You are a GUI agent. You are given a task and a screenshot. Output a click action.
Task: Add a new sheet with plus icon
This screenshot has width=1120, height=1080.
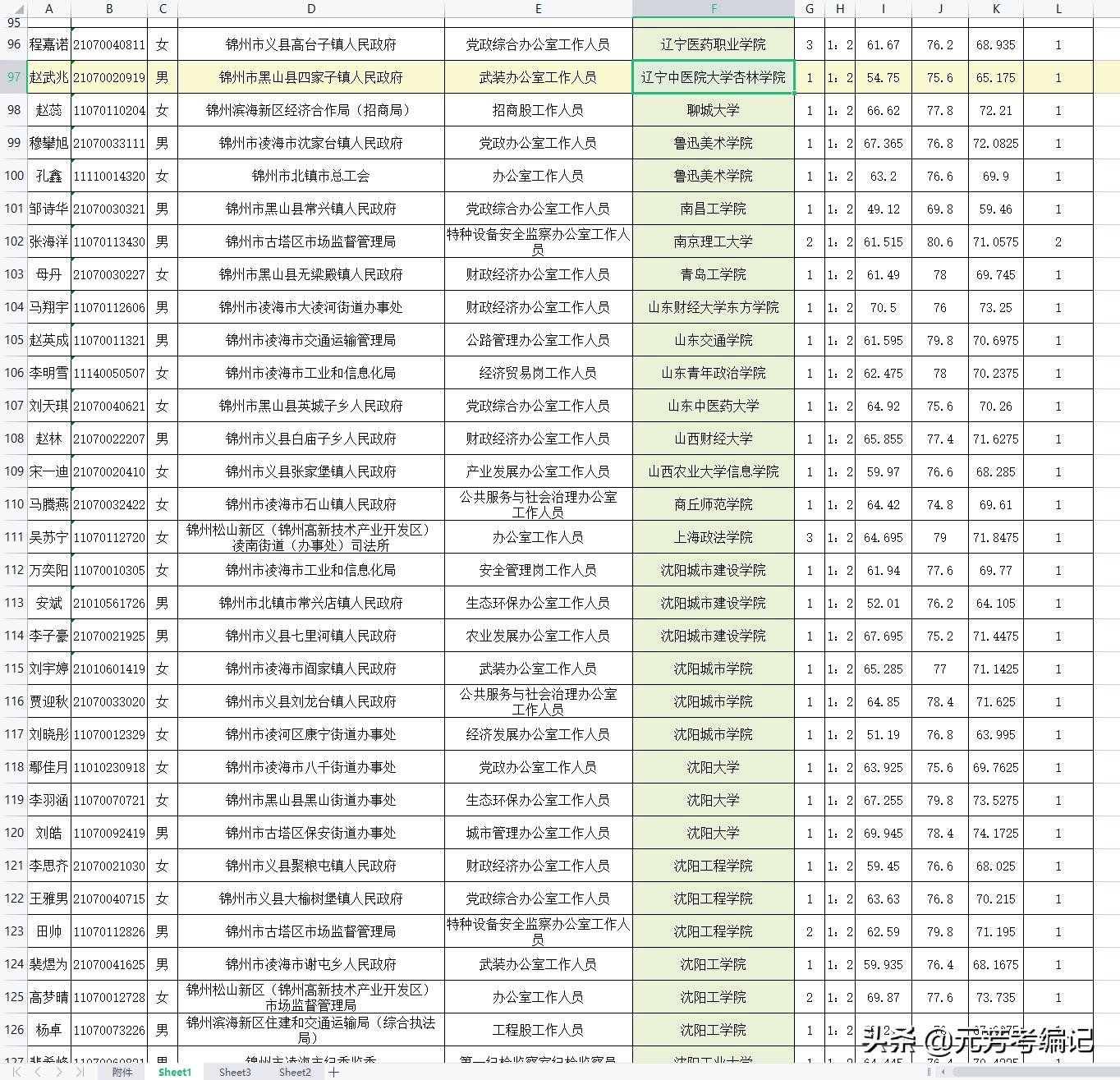click(x=334, y=1072)
